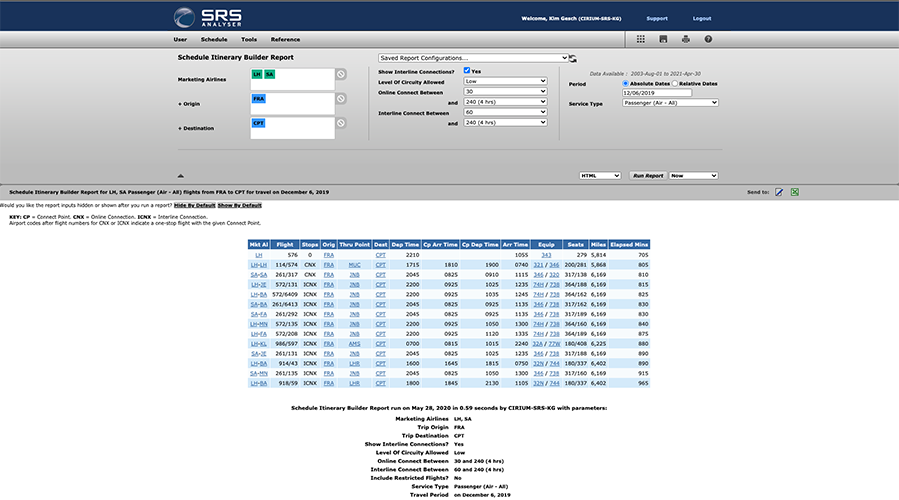Image resolution: width=899 pixels, height=500 pixels.
Task: Open Online Connect maximum 240 dropdown
Action: (505, 101)
